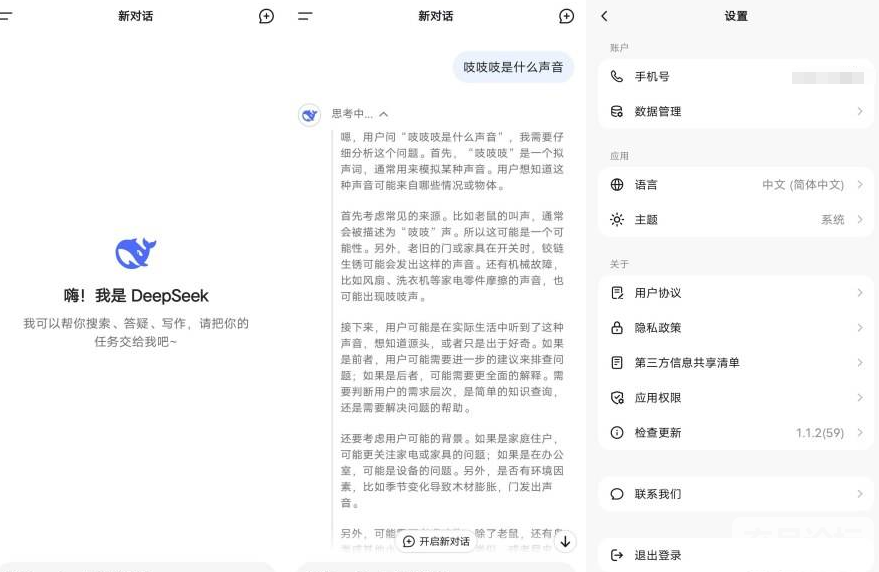Open the sidebar menu in the welcome screen
This screenshot has width=879, height=572.
pos(6,16)
